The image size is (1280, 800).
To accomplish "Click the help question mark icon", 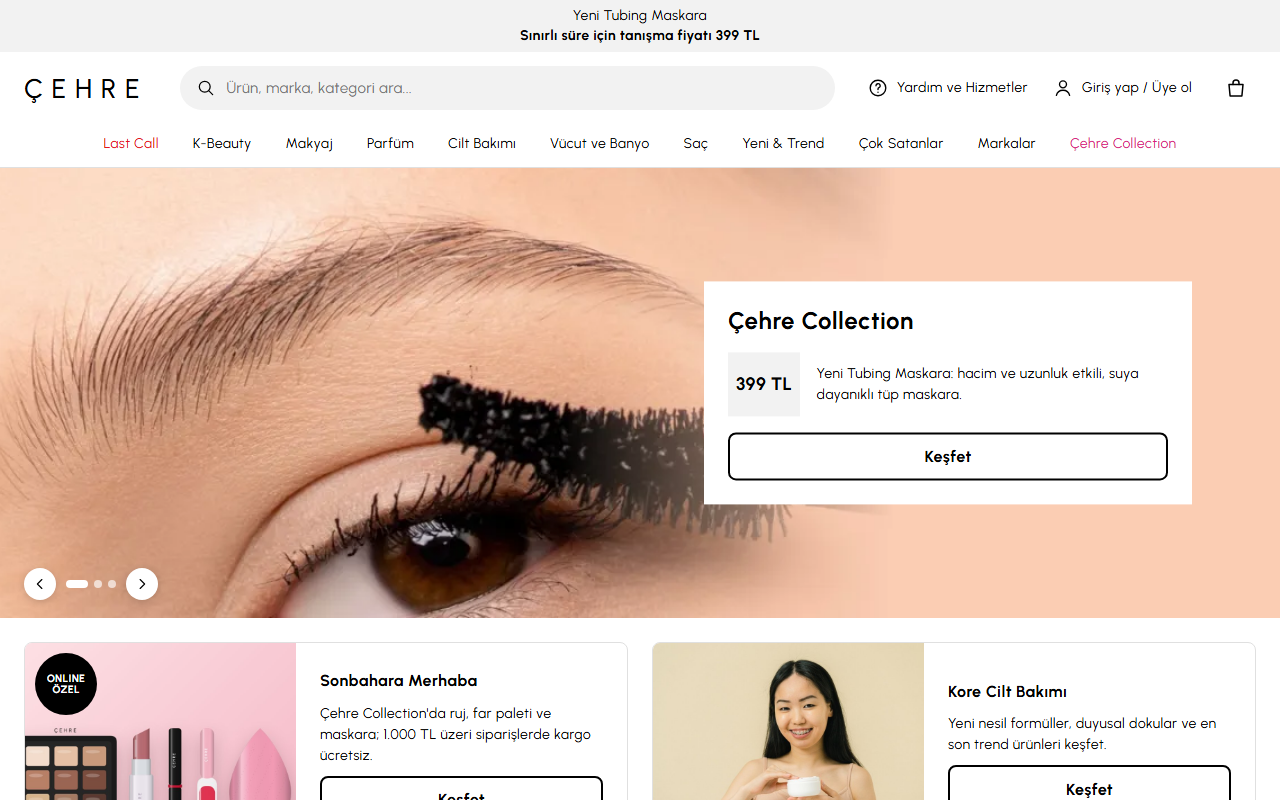I will [878, 88].
